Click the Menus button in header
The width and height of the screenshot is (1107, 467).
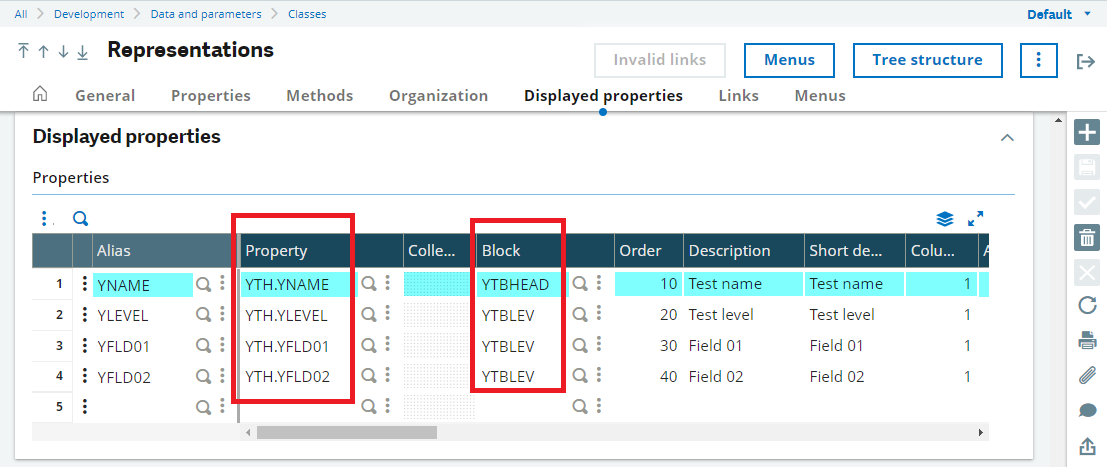click(789, 60)
